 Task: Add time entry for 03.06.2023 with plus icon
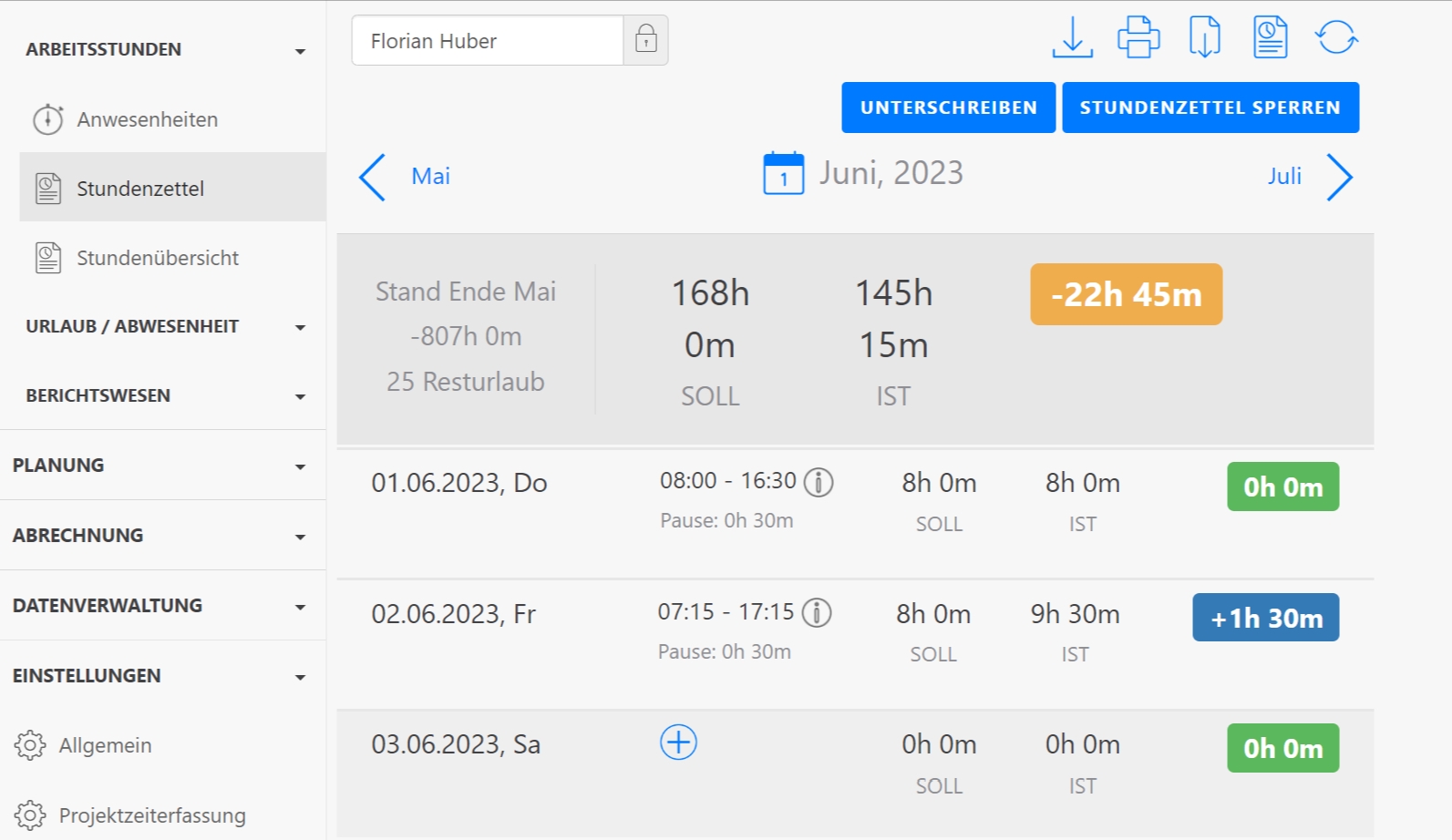(x=678, y=743)
